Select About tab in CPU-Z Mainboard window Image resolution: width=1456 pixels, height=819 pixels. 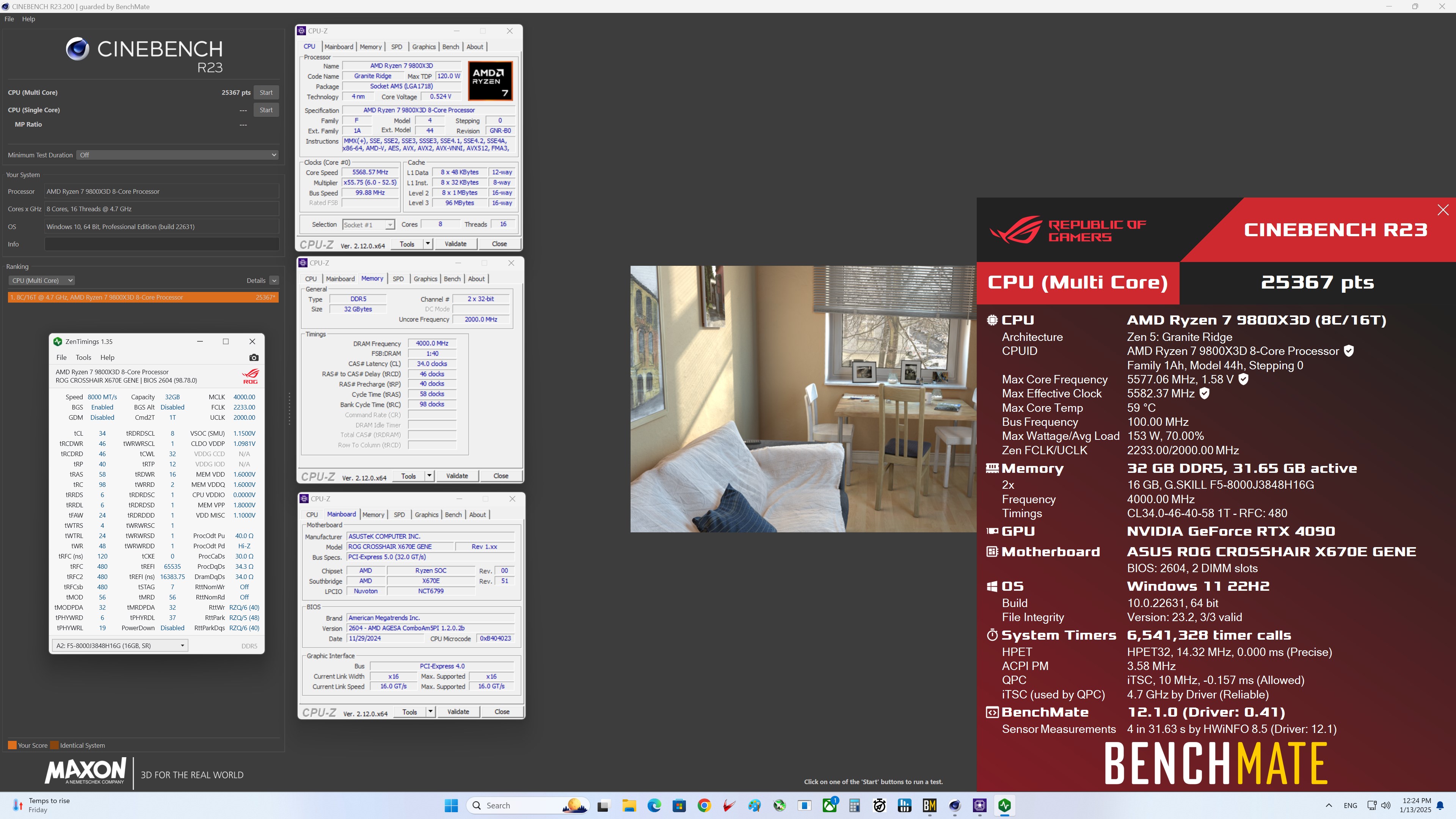(x=478, y=515)
